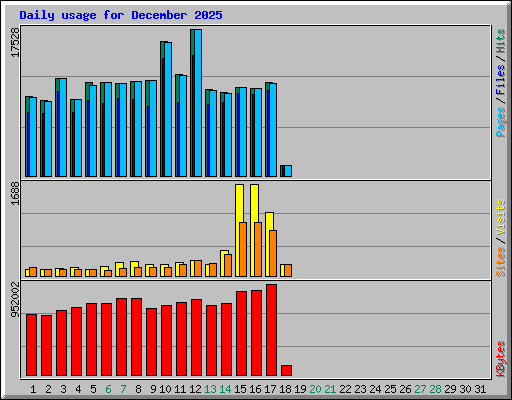The image size is (512, 400).
Task: Click day 16 on the date axis
Action: (255, 389)
